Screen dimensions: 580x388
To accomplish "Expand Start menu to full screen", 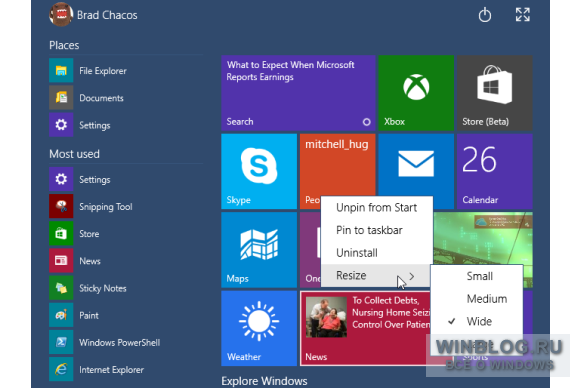I will pyautogui.click(x=523, y=15).
